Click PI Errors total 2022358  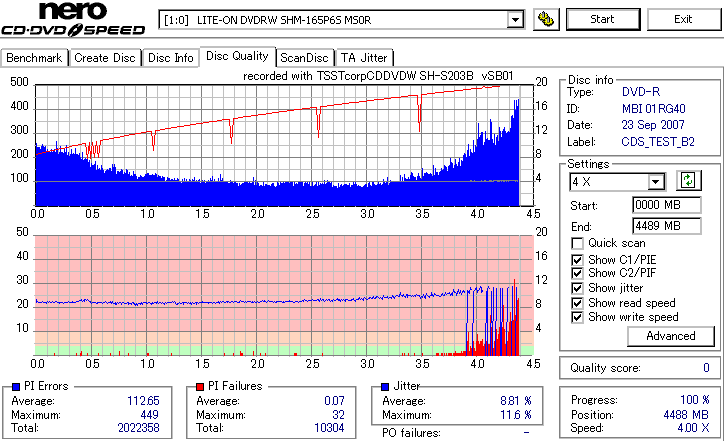[139, 428]
